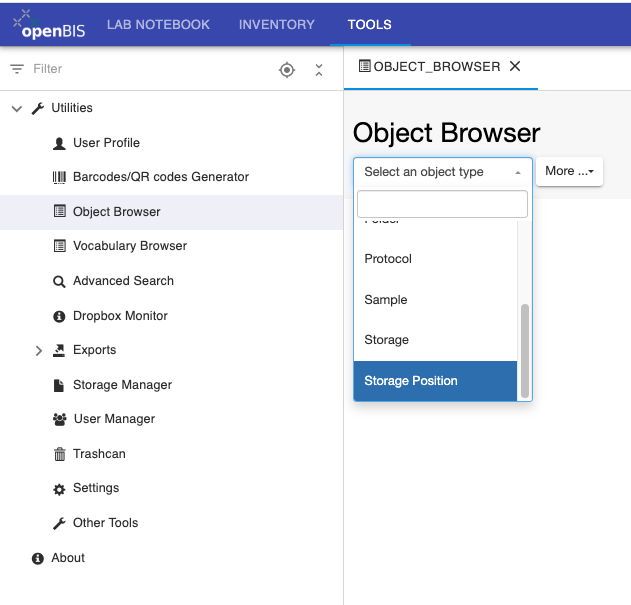This screenshot has width=631, height=605.
Task: Select the OBJECT_BROWSER tab label
Action: (437, 66)
